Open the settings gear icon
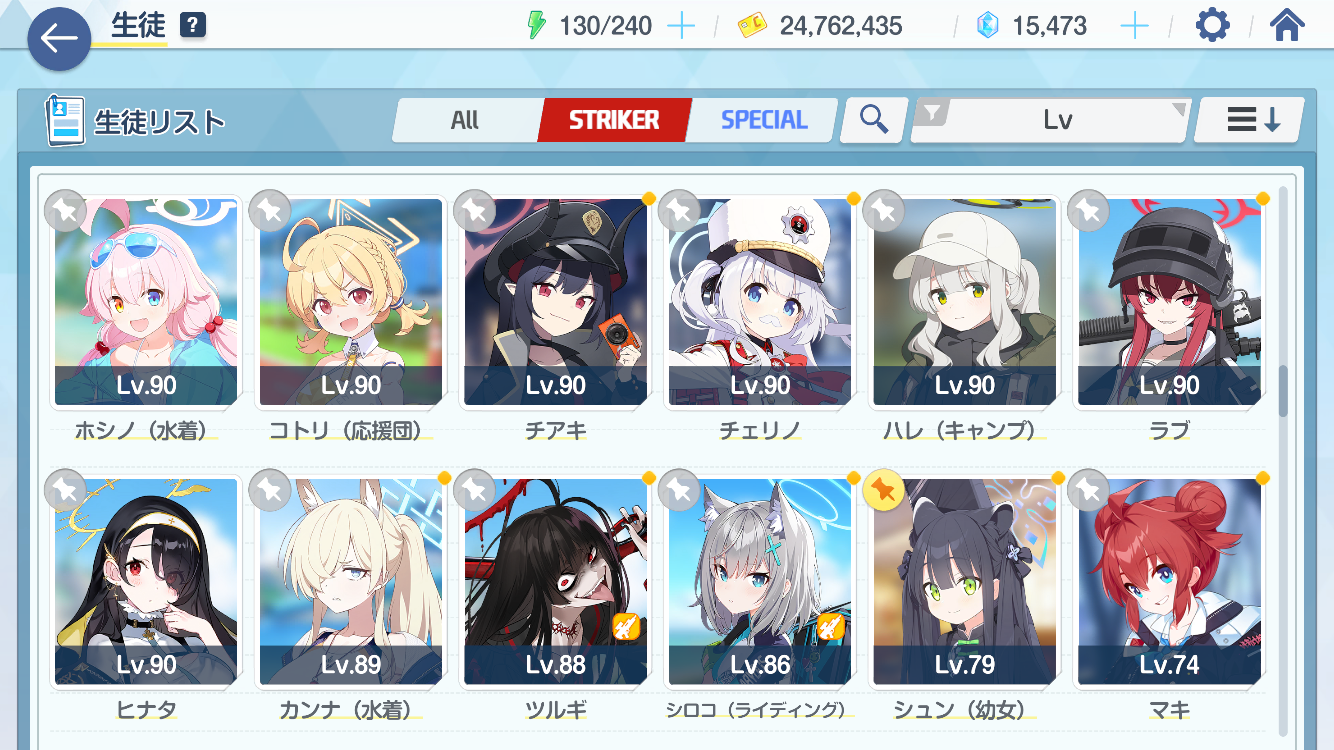This screenshot has height=750, width=1334. [x=1212, y=25]
